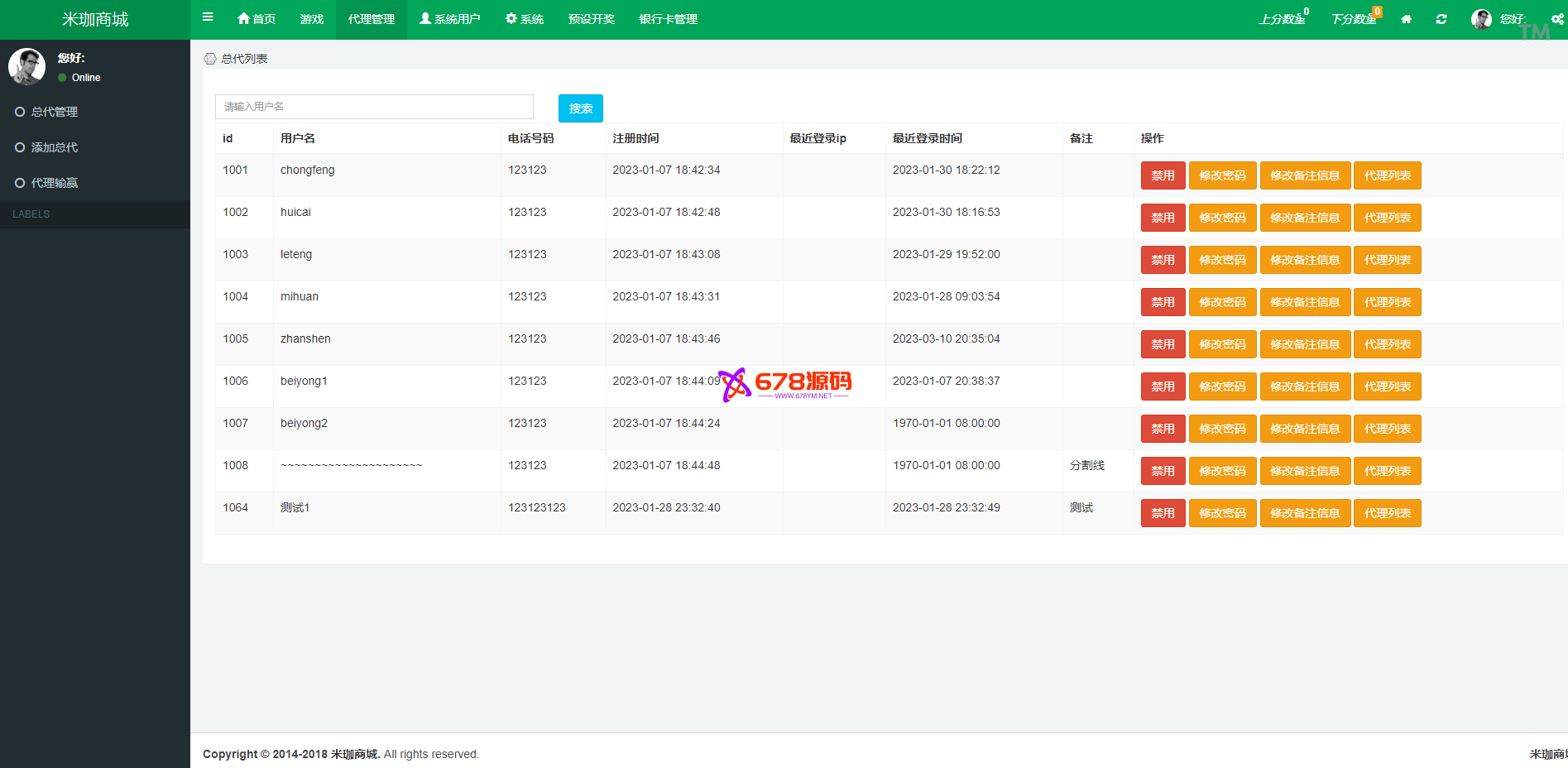Click the 下分数量 notification badge
Screen dimensions: 1568x768
coord(1377,12)
